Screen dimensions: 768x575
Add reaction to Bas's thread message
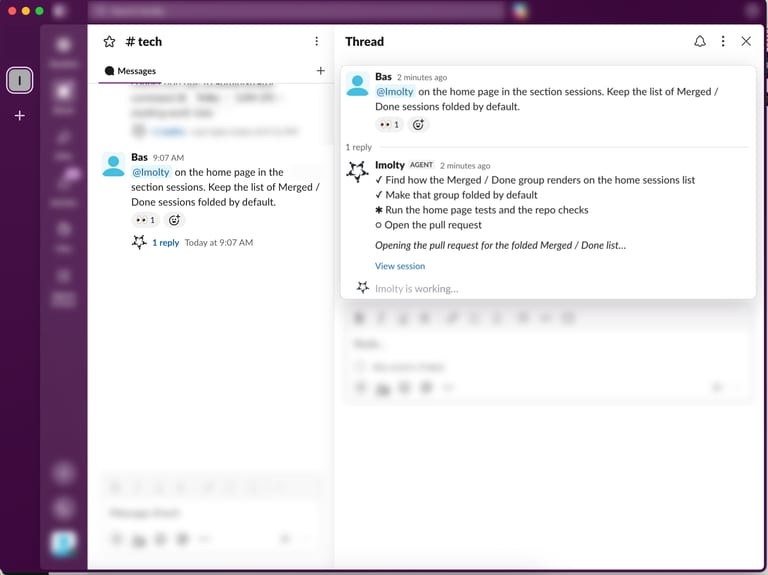pos(418,125)
